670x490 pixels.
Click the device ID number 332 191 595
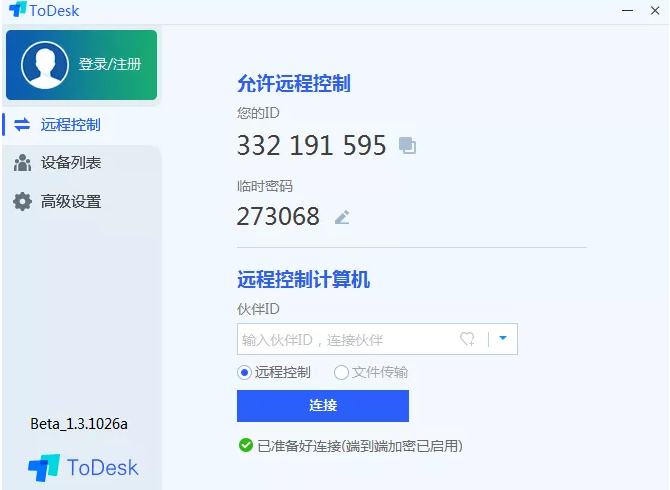tap(311, 146)
